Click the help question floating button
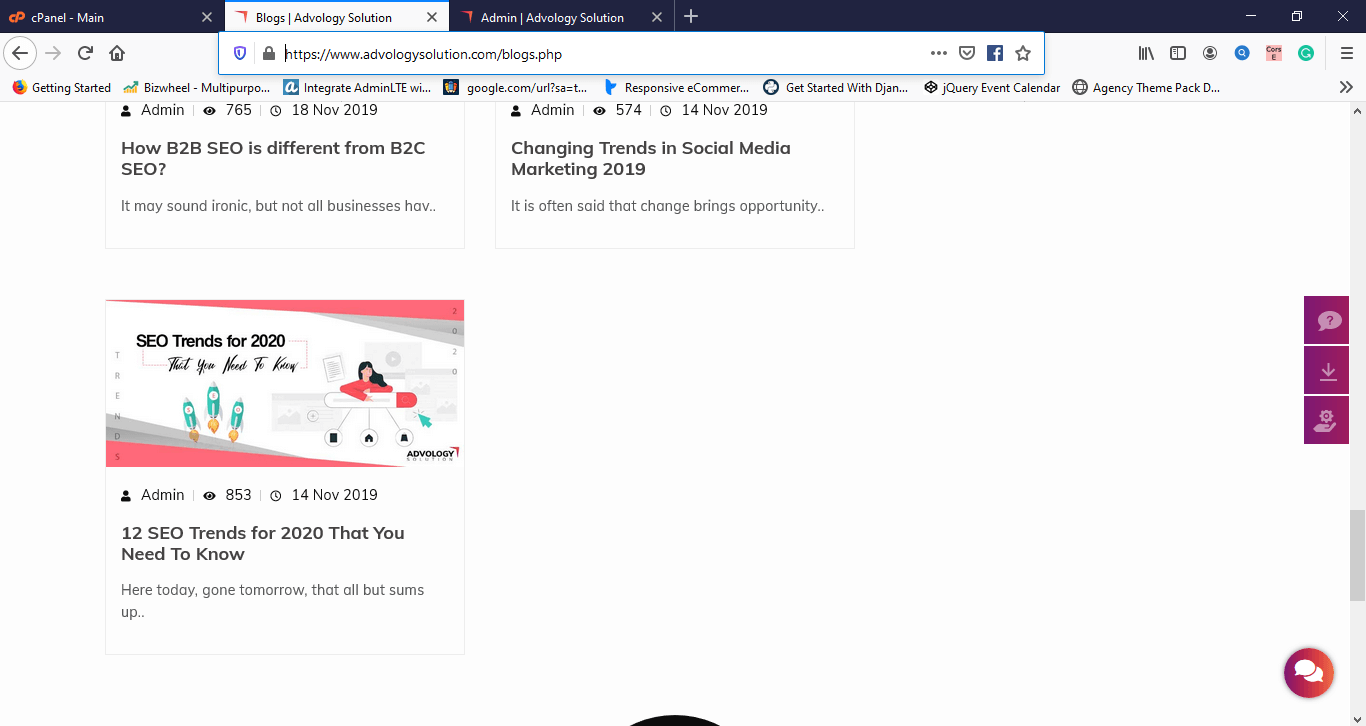 coord(1327,320)
